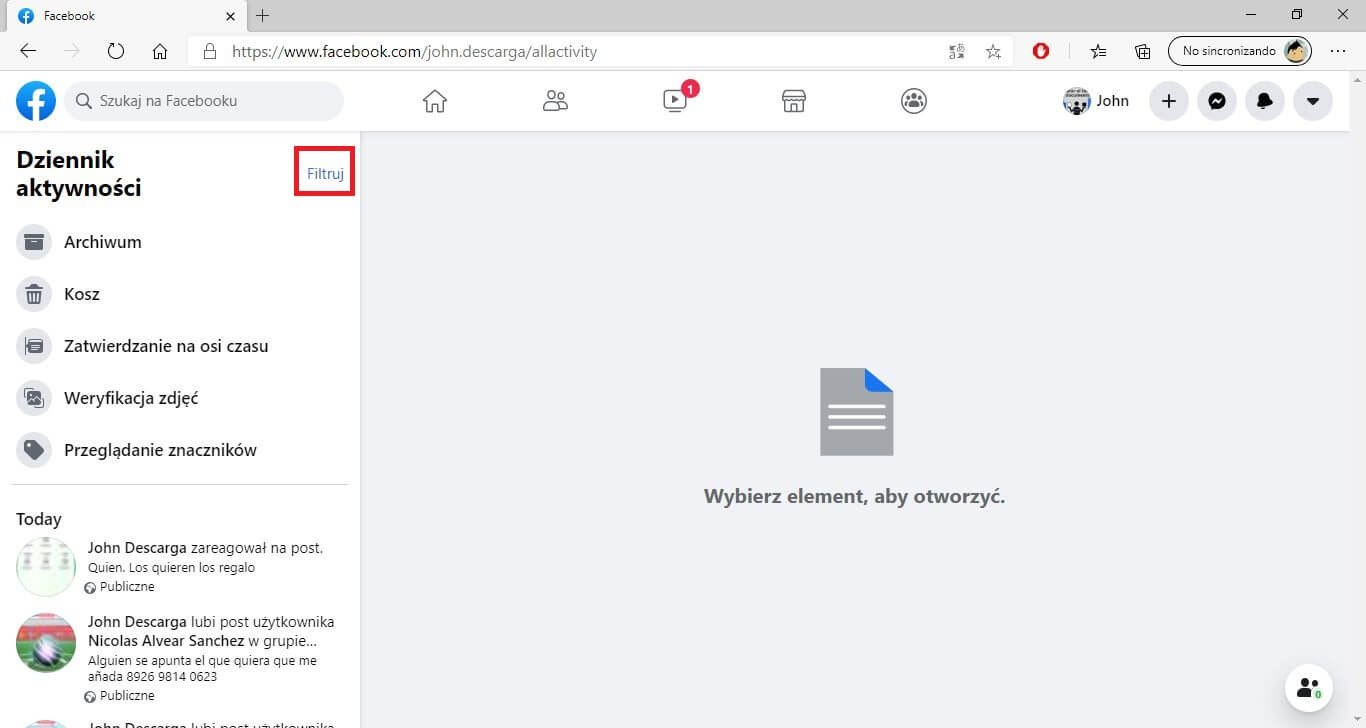The image size is (1366, 728).
Task: Close the Facebook browser tab
Action: [231, 16]
